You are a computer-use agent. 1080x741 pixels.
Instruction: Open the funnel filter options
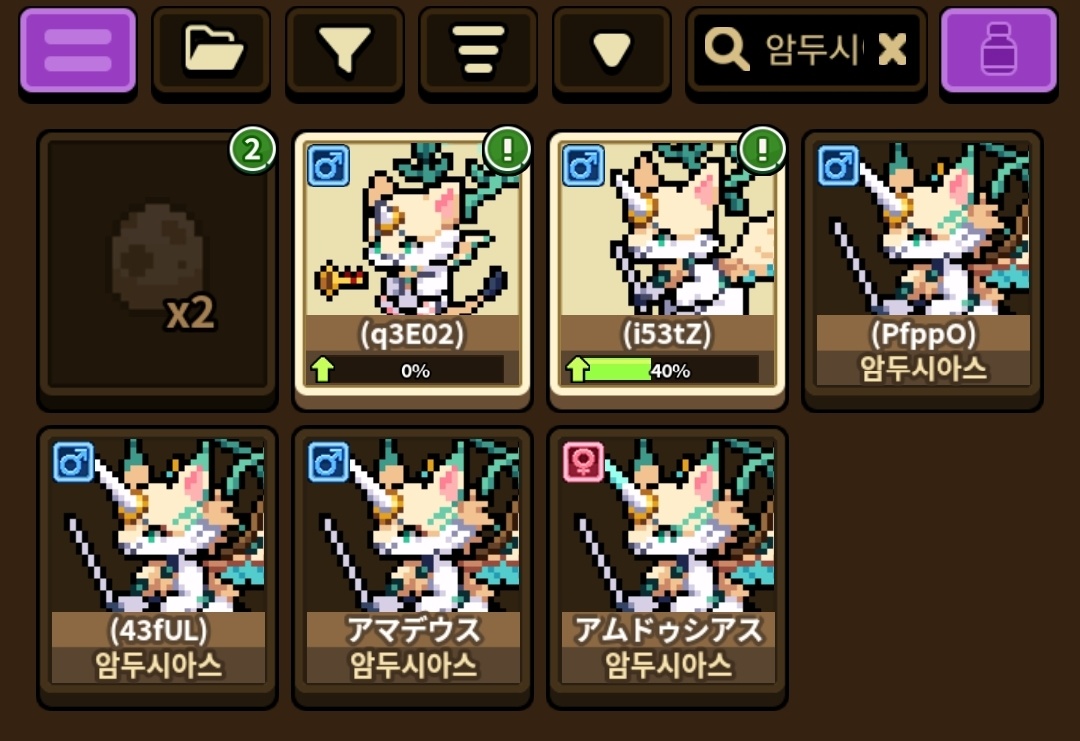click(x=344, y=51)
